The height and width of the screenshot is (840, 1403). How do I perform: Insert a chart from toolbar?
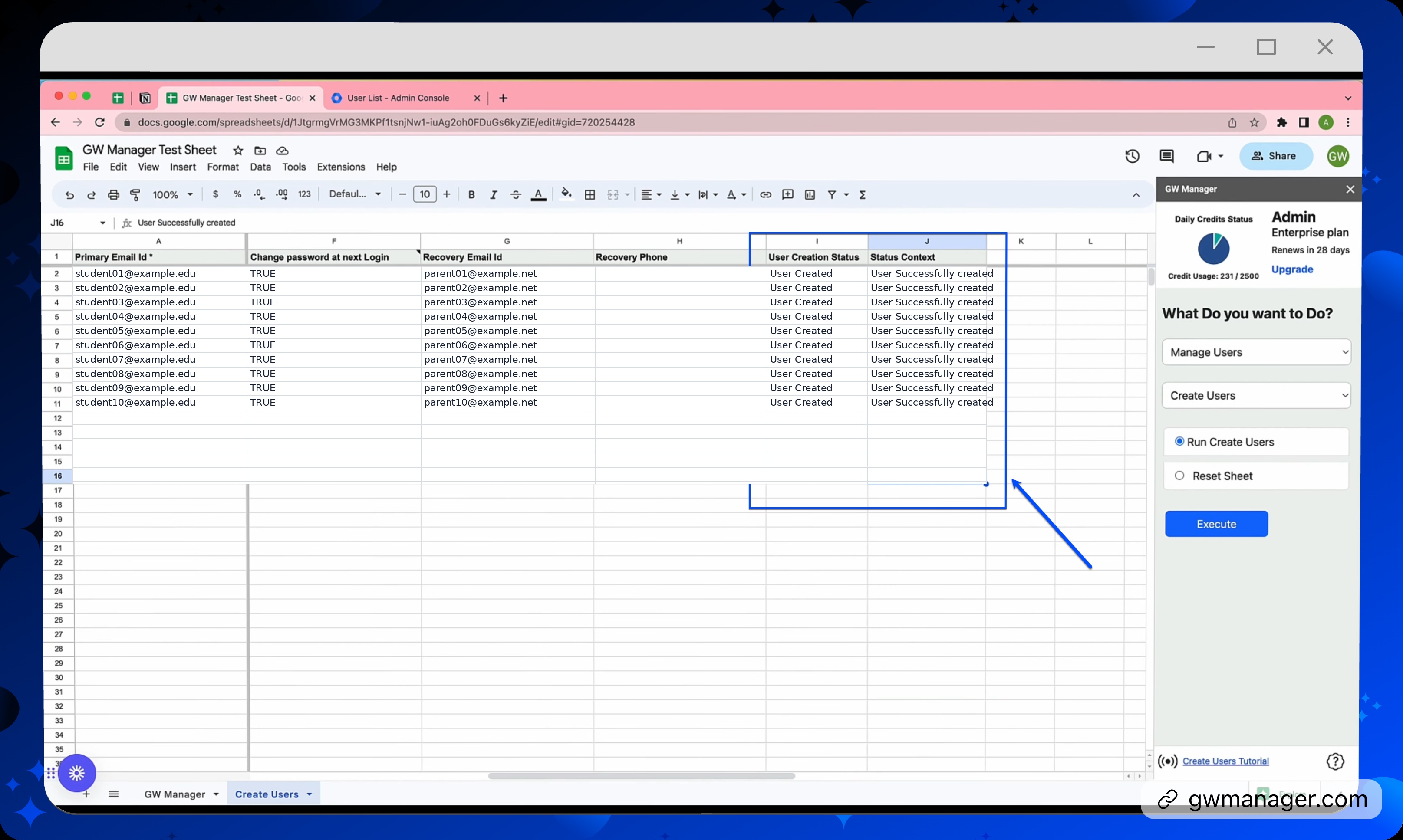tap(810, 195)
